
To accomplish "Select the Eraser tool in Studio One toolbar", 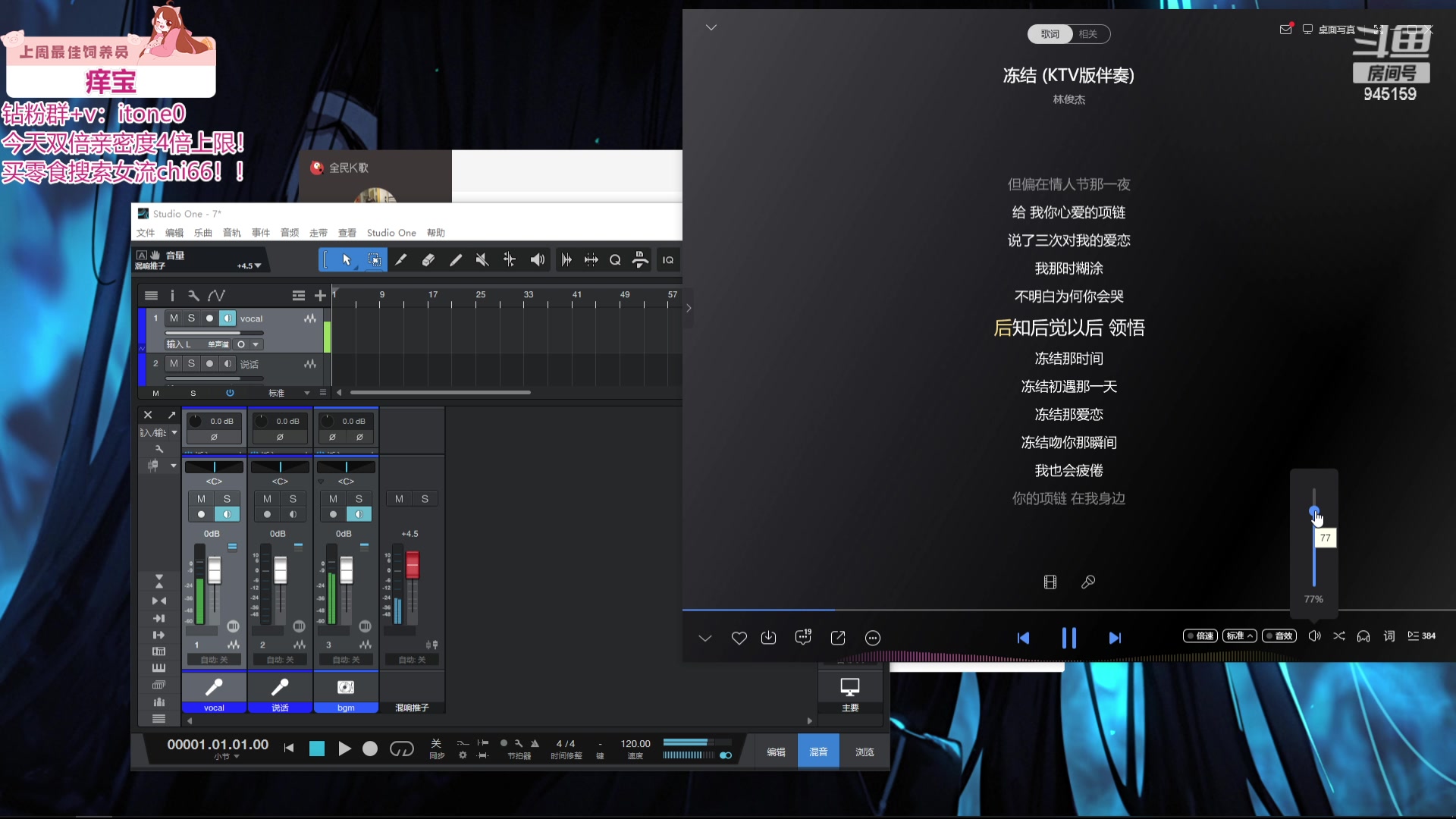I will (x=428, y=259).
